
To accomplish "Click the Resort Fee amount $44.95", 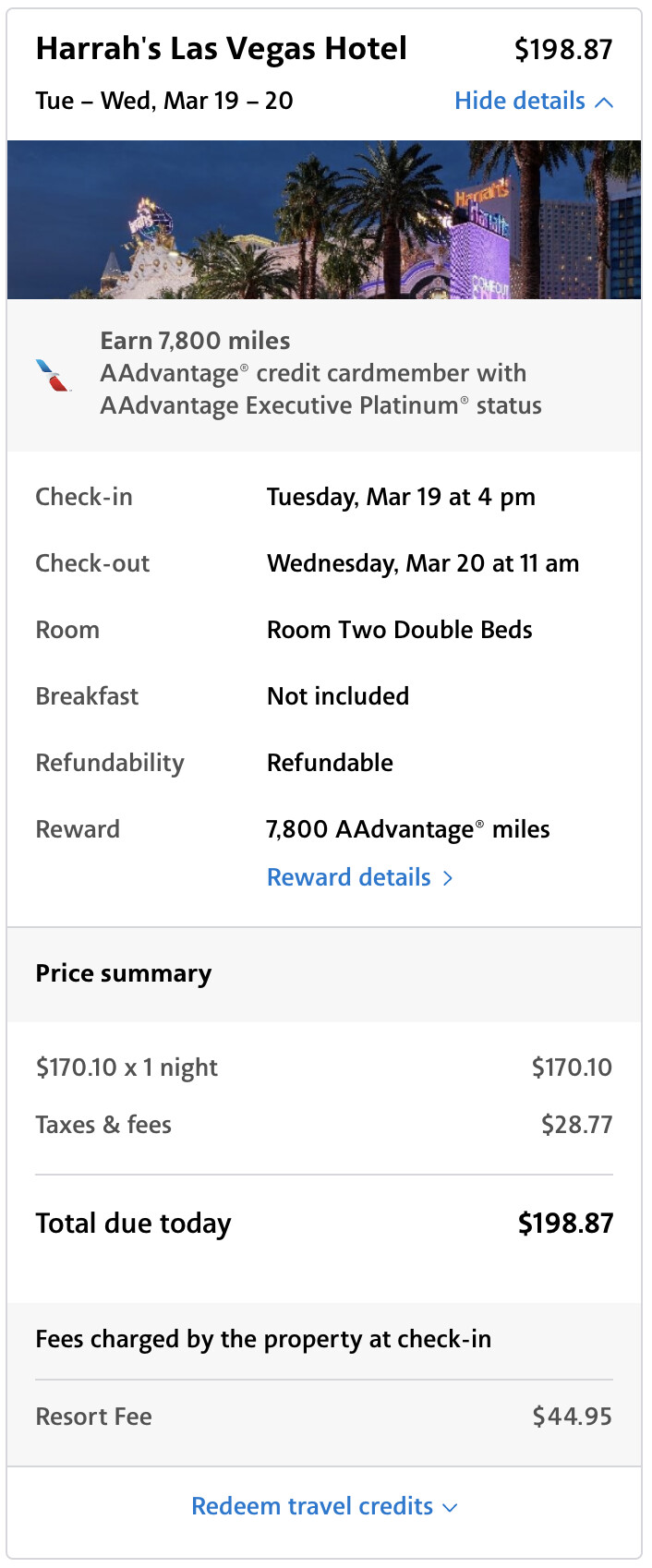I will pyautogui.click(x=572, y=1417).
